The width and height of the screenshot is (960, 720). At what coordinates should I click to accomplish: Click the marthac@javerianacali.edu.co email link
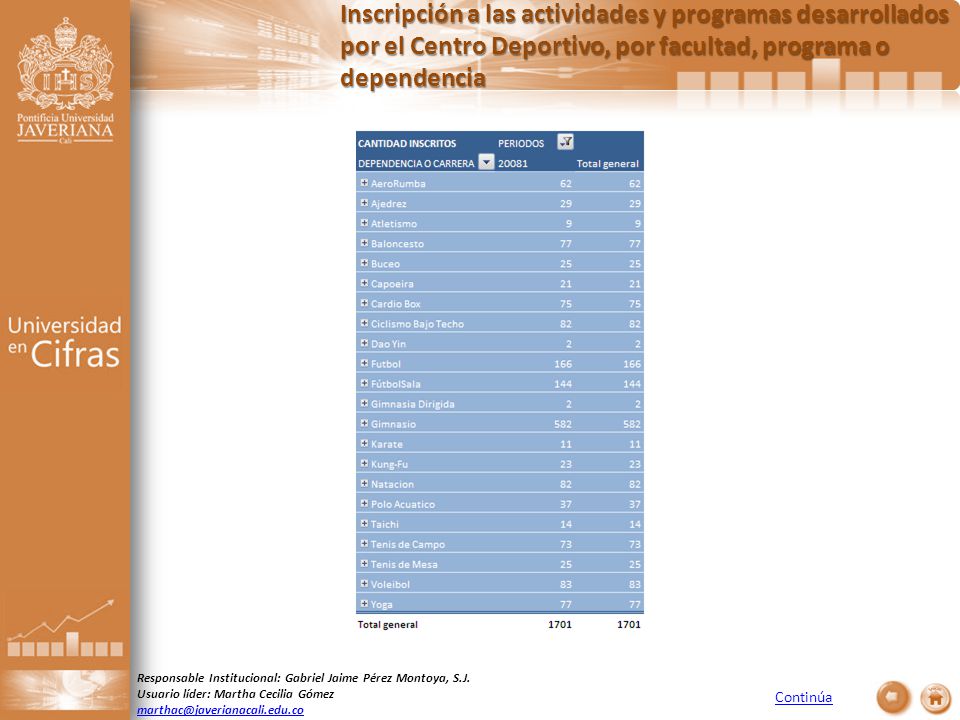point(220,710)
